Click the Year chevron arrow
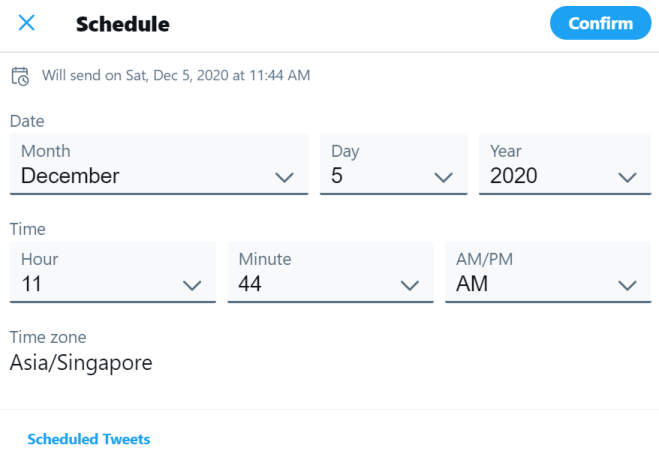659x460 pixels. (x=627, y=177)
